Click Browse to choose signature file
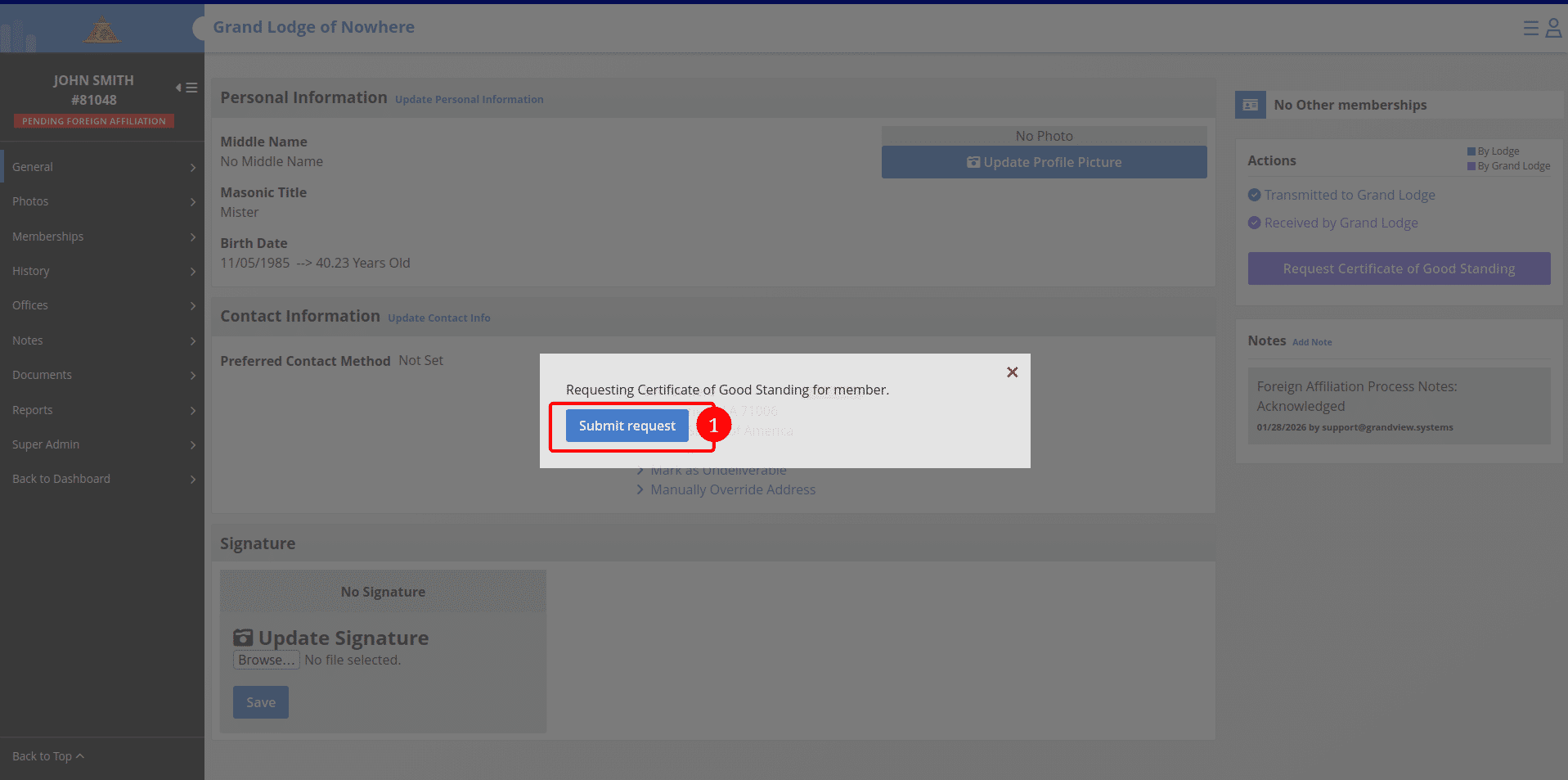1568x780 pixels. point(267,660)
